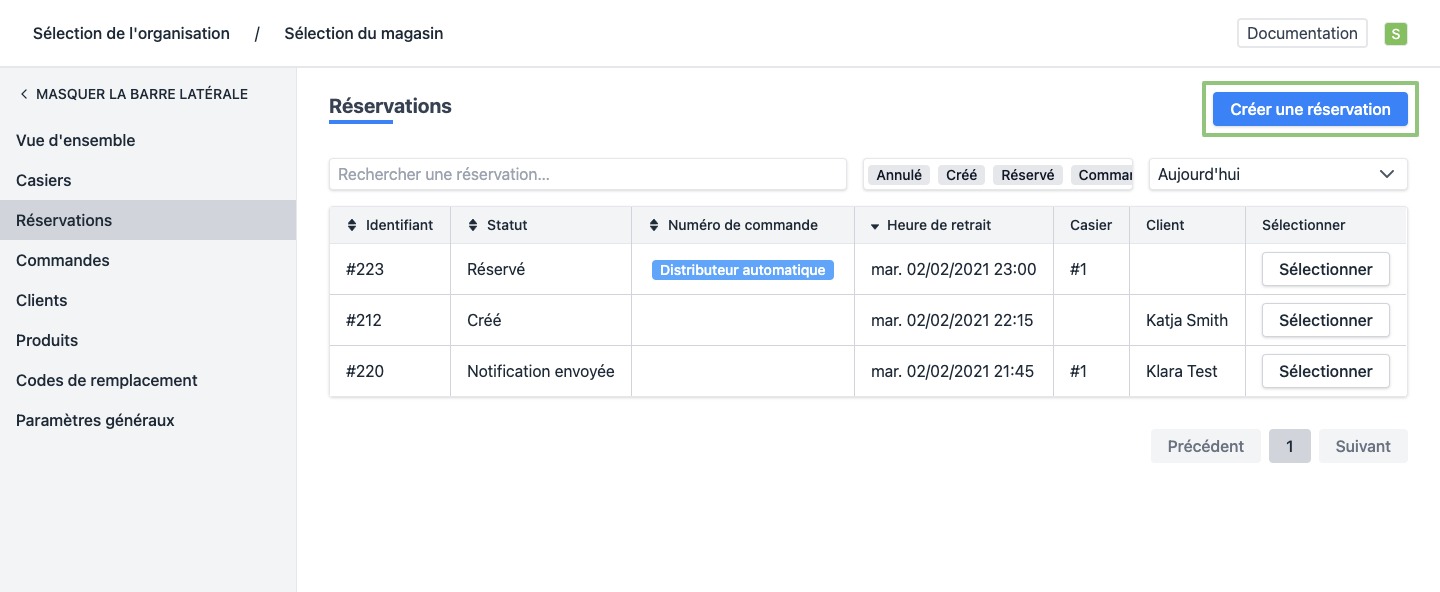Open the Documentation link
The height and width of the screenshot is (592, 1440).
(1302, 34)
